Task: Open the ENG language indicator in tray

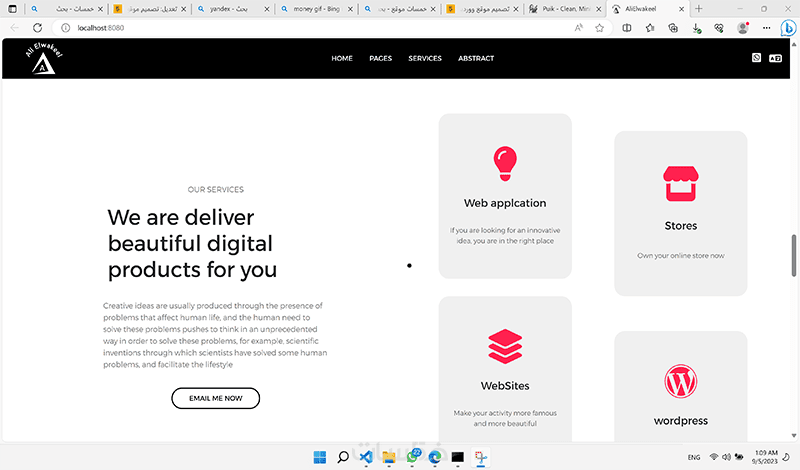Action: (694, 457)
